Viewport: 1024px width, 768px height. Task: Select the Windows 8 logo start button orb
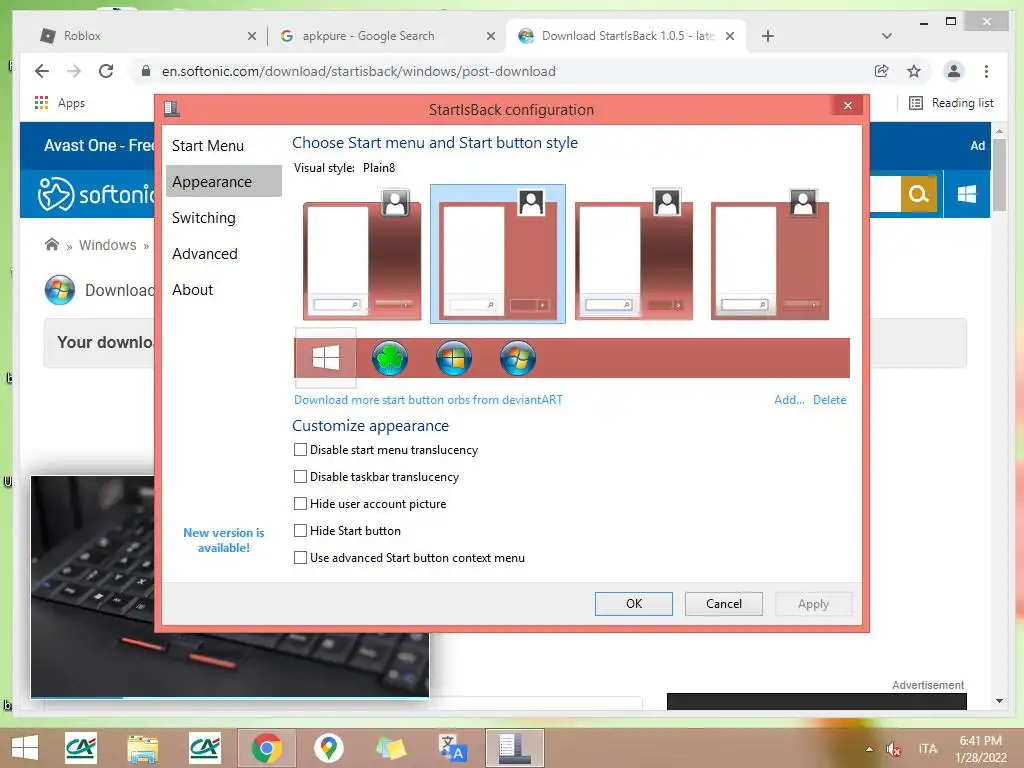pos(325,358)
